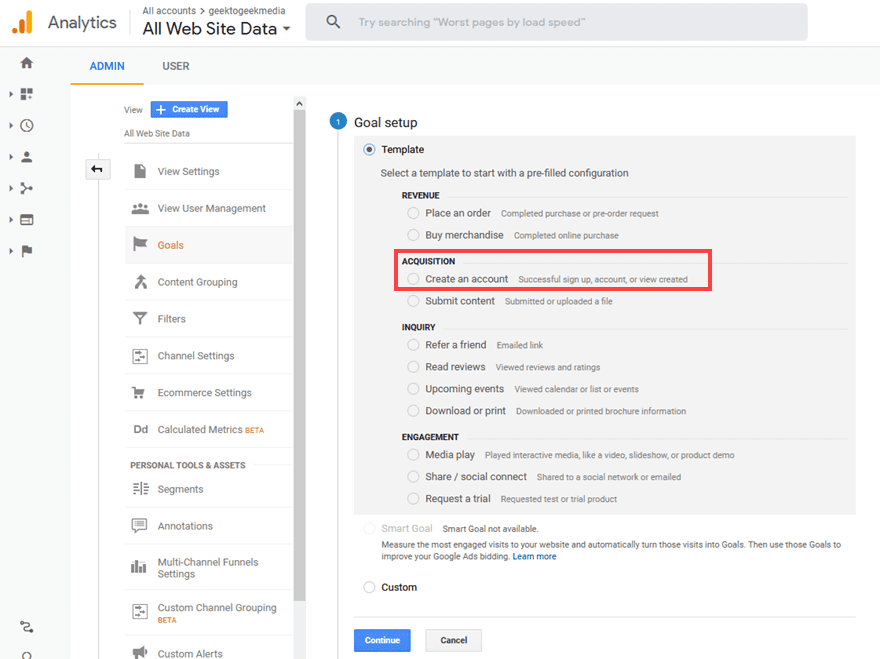Click the Conversions flag icon in sidebar
This screenshot has width=880, height=659.
point(27,251)
